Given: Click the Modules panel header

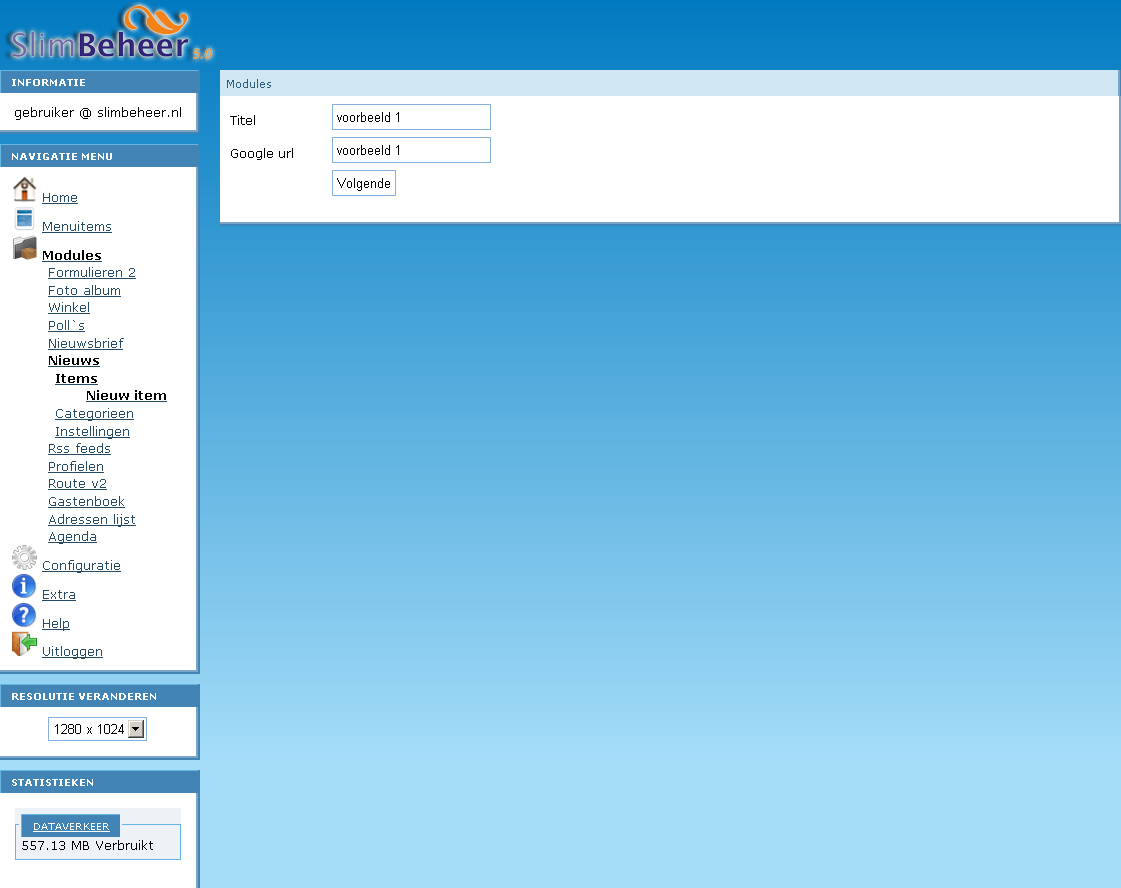Looking at the screenshot, I should [x=668, y=84].
